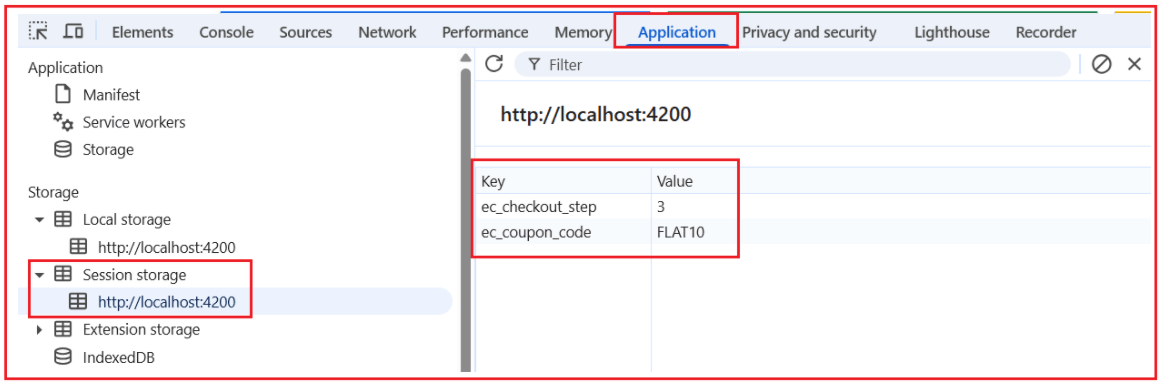Click the funnel filter icon

[534, 65]
